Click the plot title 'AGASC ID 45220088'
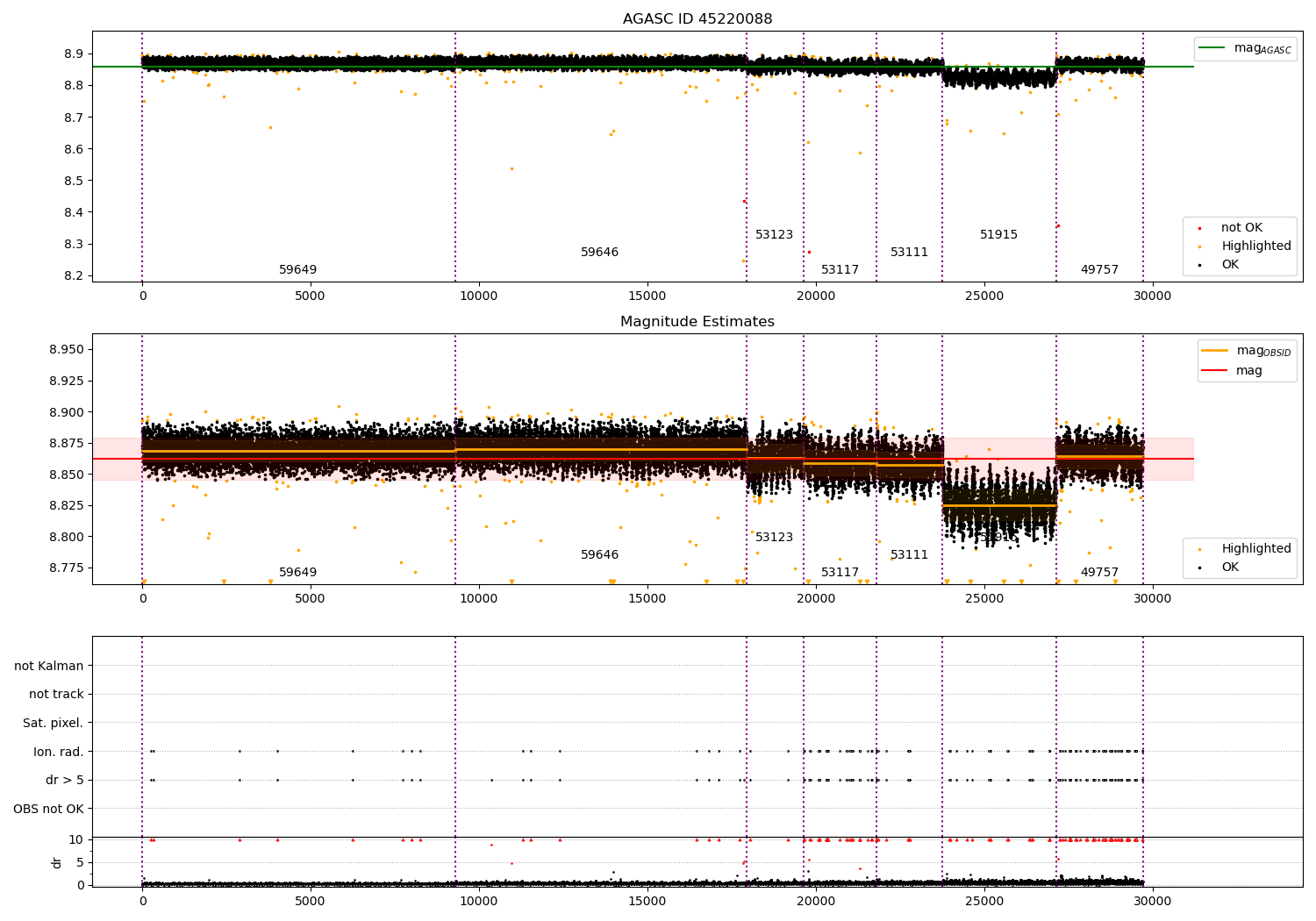Image resolution: width=1316 pixels, height=921 pixels. [x=697, y=19]
